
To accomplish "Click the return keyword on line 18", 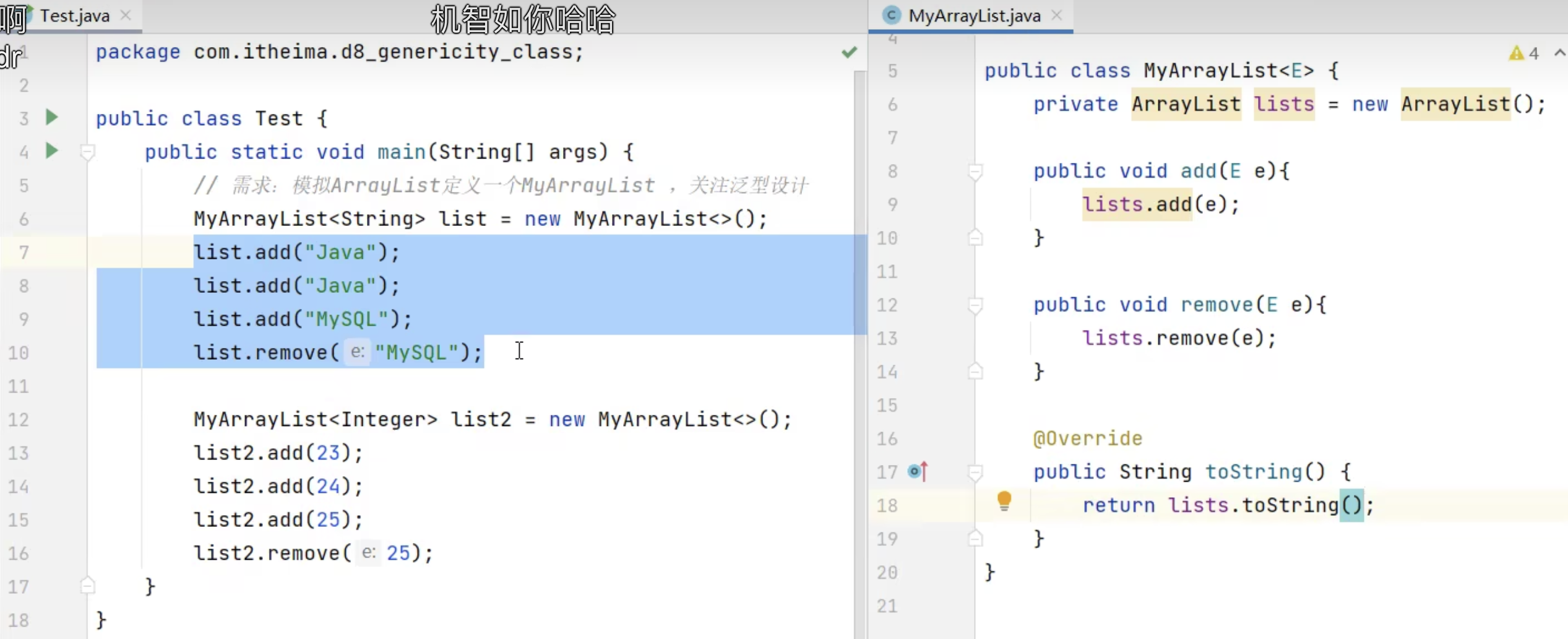I will click(x=1118, y=505).
